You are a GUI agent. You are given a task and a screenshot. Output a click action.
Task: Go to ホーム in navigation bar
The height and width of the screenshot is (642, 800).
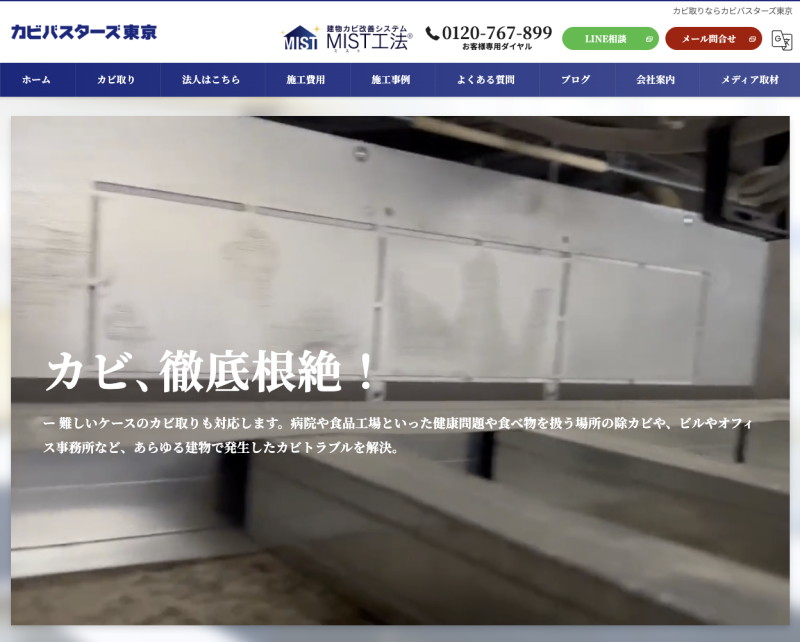coord(36,80)
